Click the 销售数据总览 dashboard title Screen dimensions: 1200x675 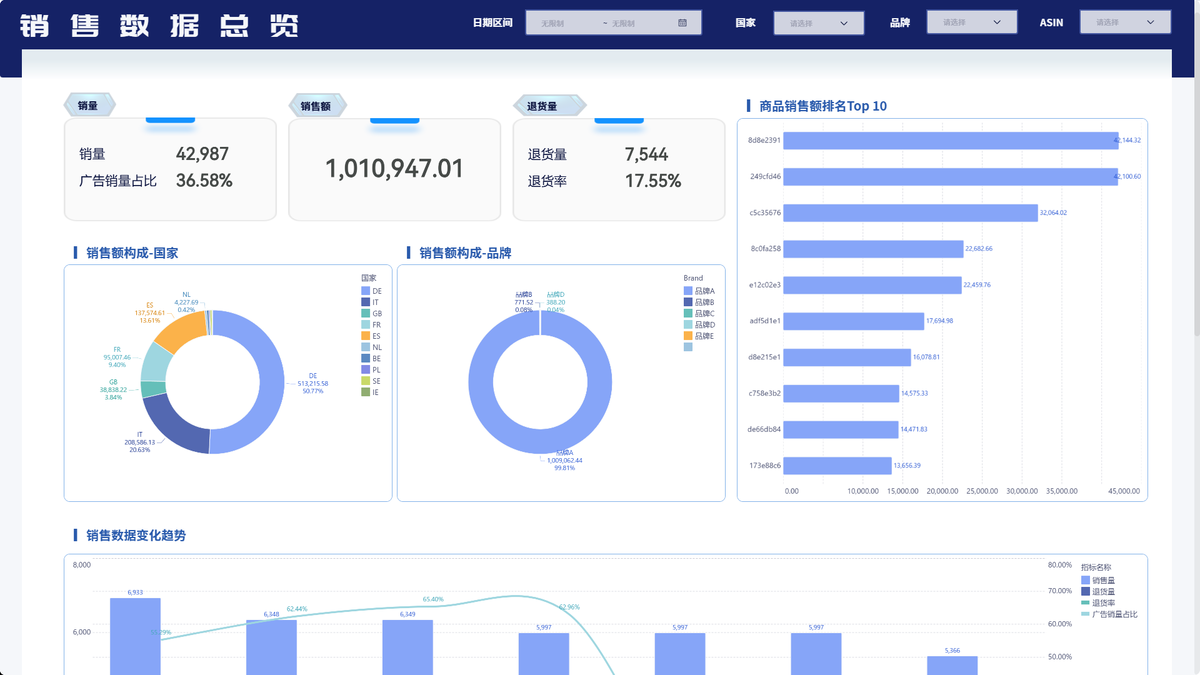click(158, 25)
